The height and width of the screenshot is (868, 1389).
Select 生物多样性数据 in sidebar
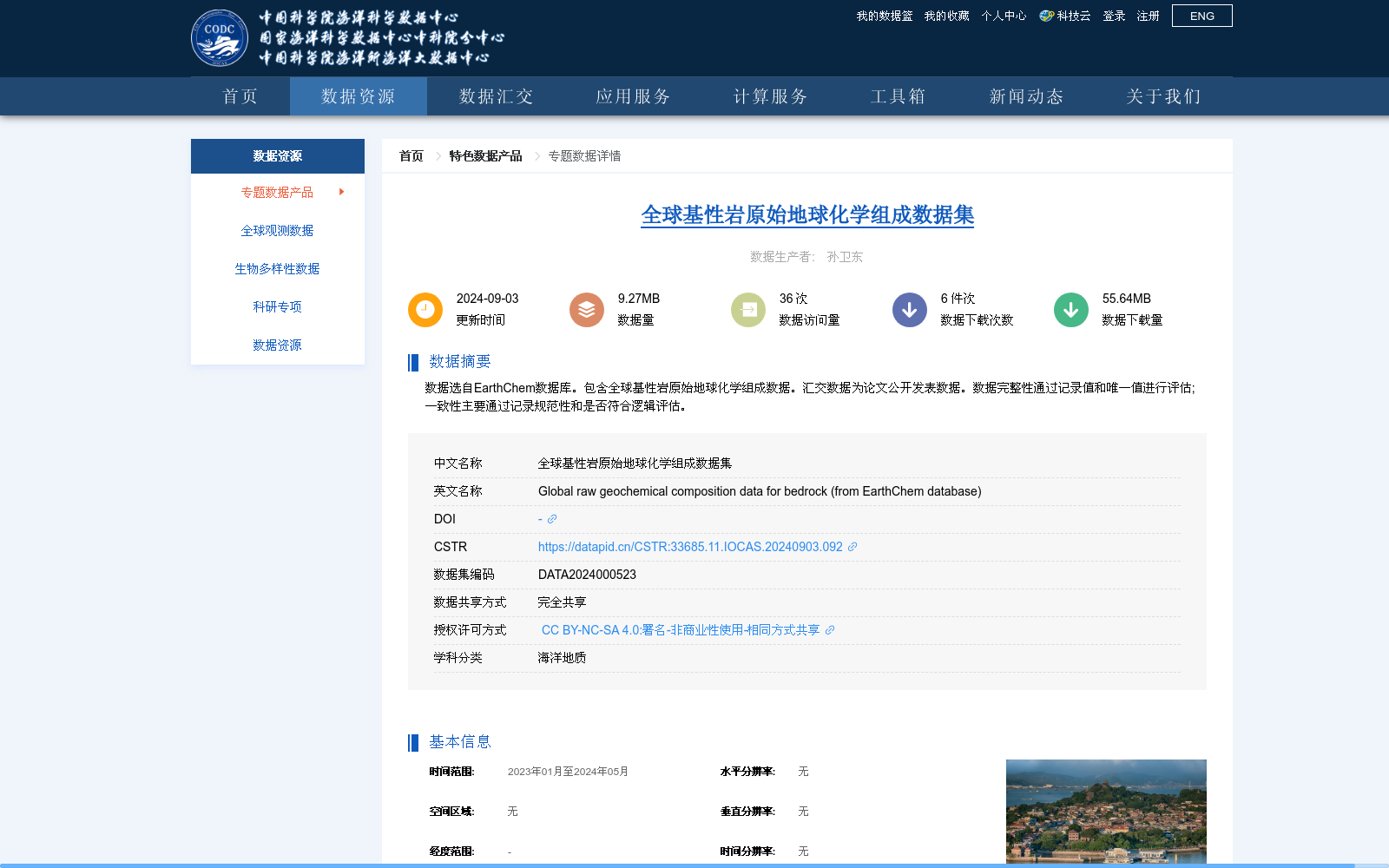(277, 268)
